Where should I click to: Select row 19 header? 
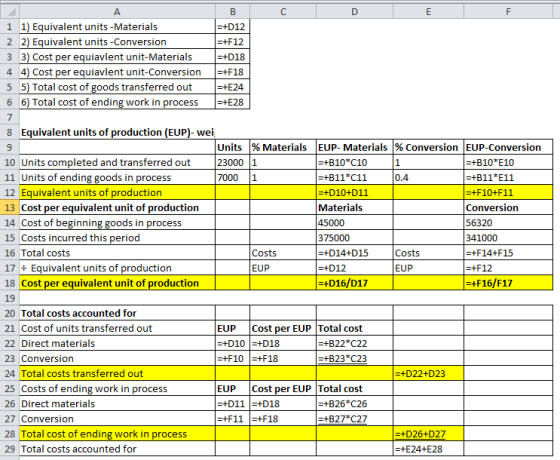pyautogui.click(x=10, y=298)
